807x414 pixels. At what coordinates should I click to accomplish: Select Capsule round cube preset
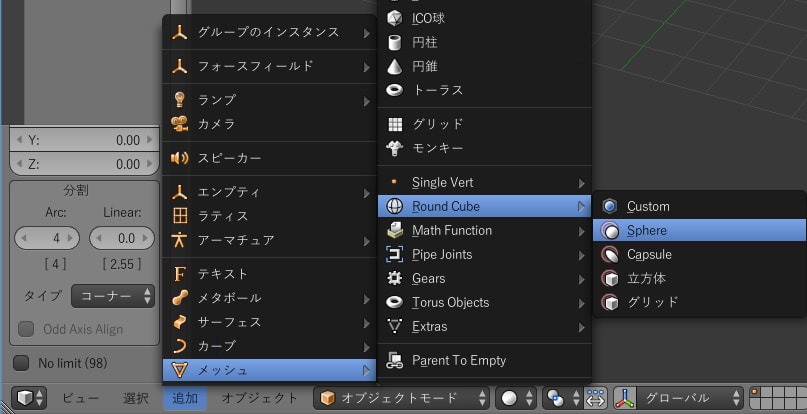coord(699,254)
